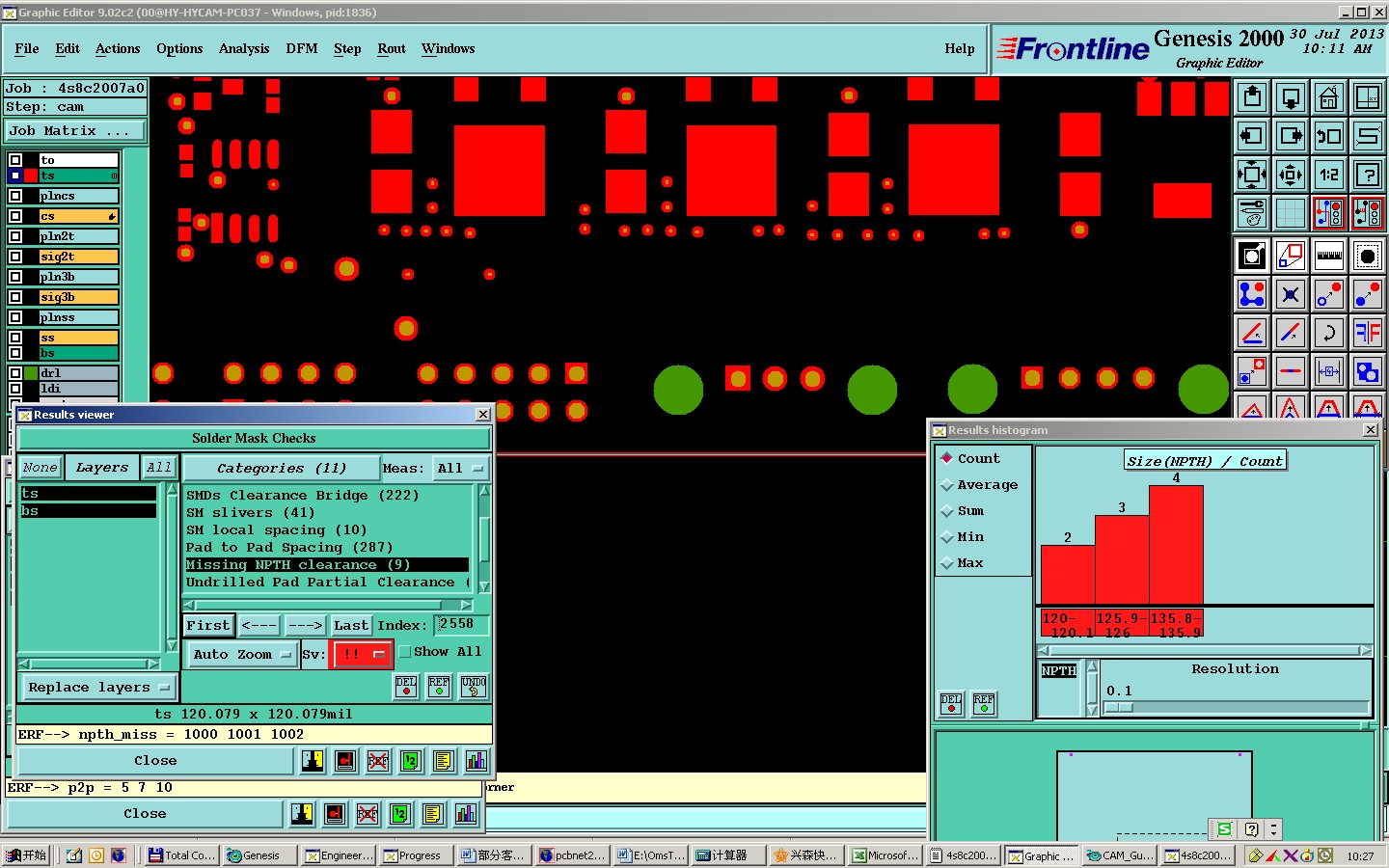The height and width of the screenshot is (868, 1389).
Task: Click REF icon in Results histogram
Action: click(984, 703)
